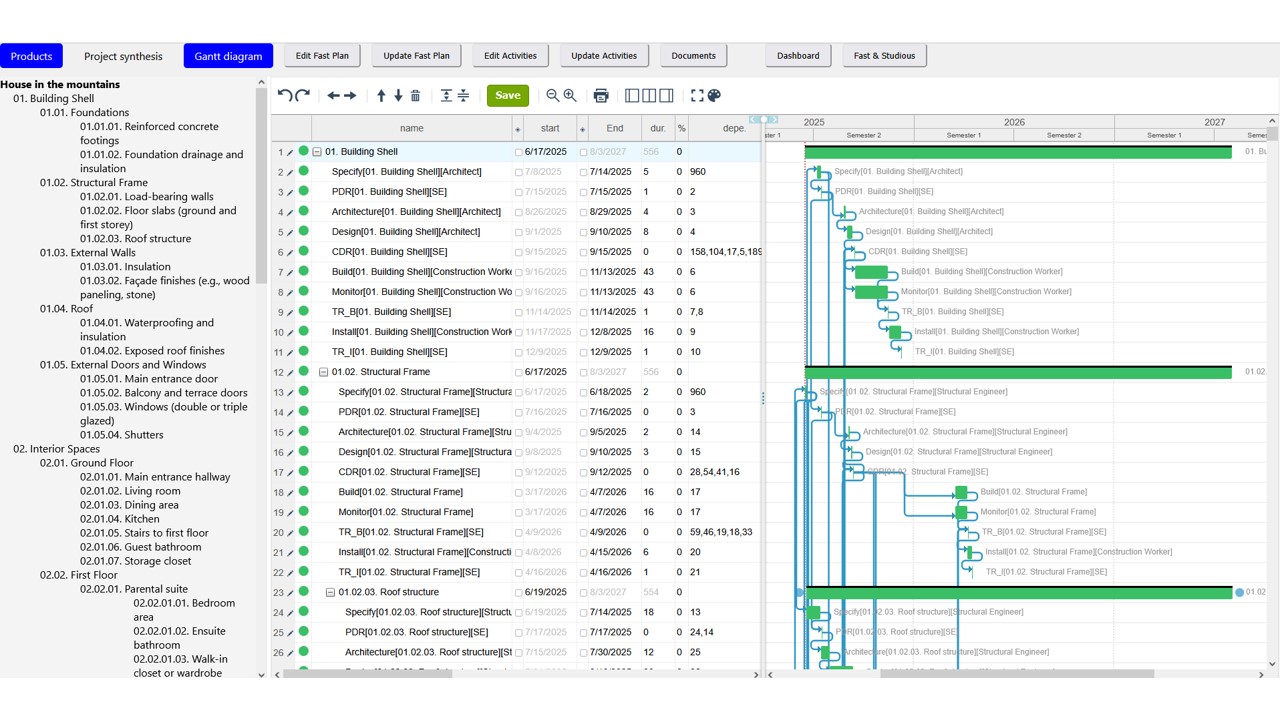The width and height of the screenshot is (1280, 720).
Task: Switch to Products tab
Action: tap(31, 56)
